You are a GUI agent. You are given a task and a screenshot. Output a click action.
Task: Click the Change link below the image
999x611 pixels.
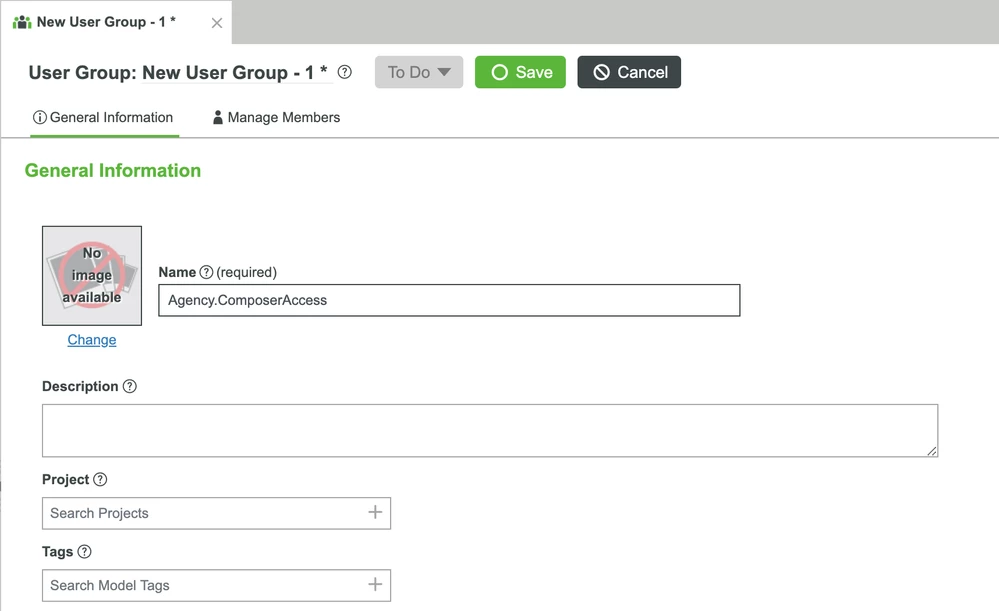[x=91, y=339]
